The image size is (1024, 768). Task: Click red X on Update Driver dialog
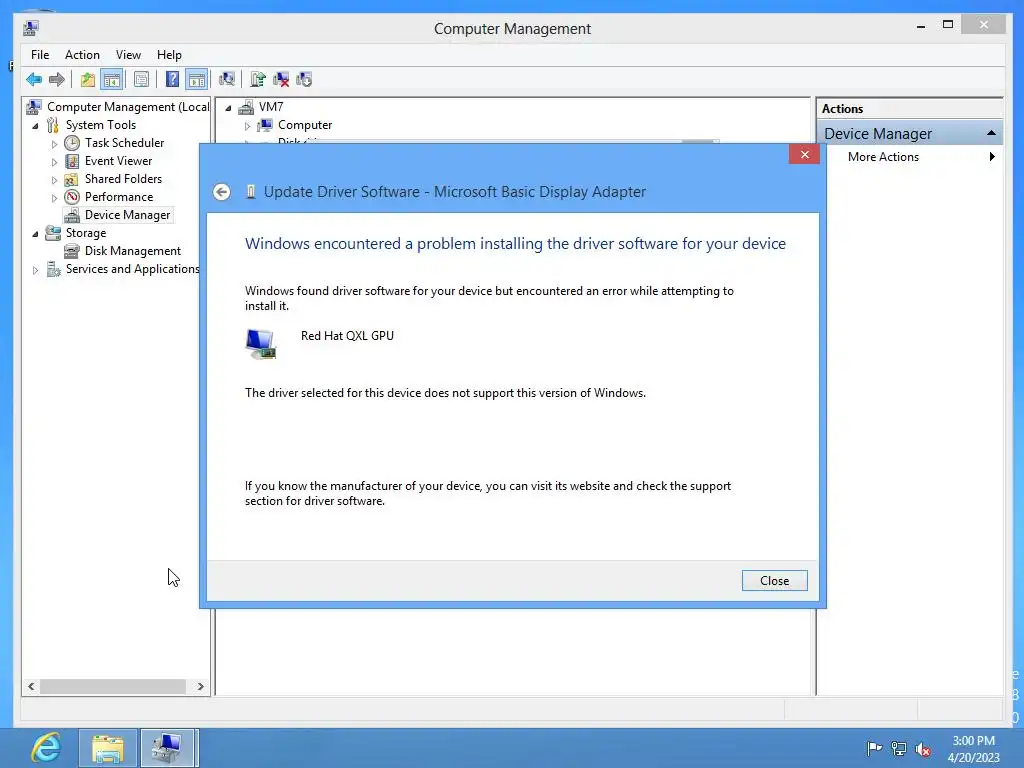tap(805, 154)
